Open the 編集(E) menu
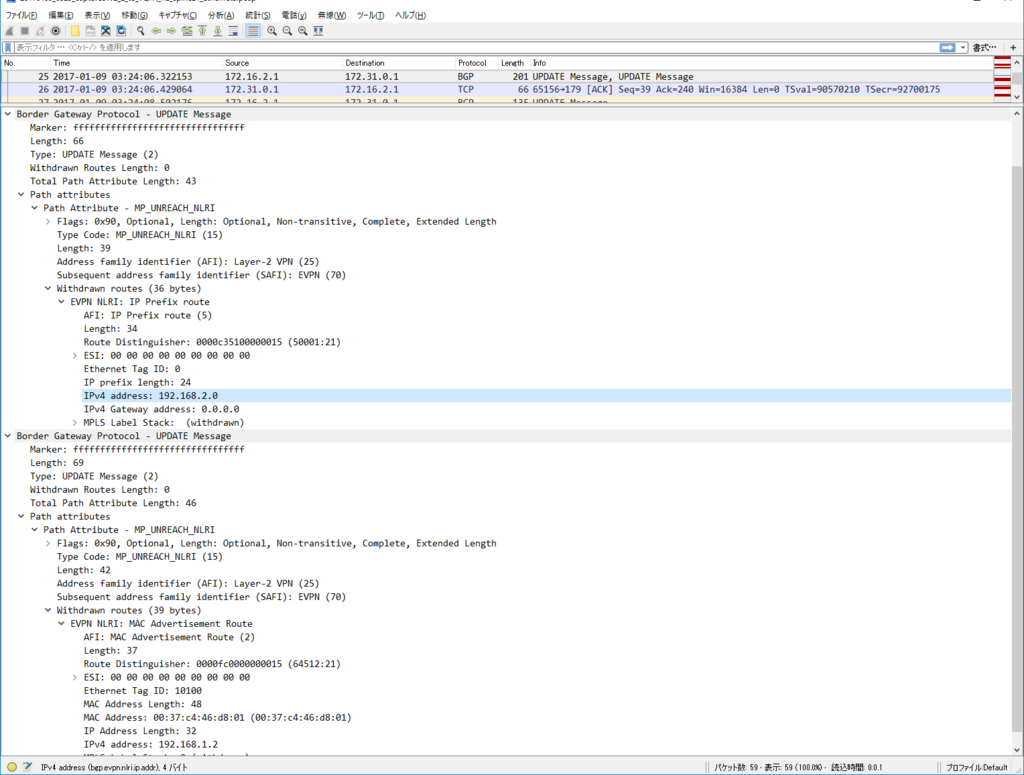 pyautogui.click(x=61, y=15)
